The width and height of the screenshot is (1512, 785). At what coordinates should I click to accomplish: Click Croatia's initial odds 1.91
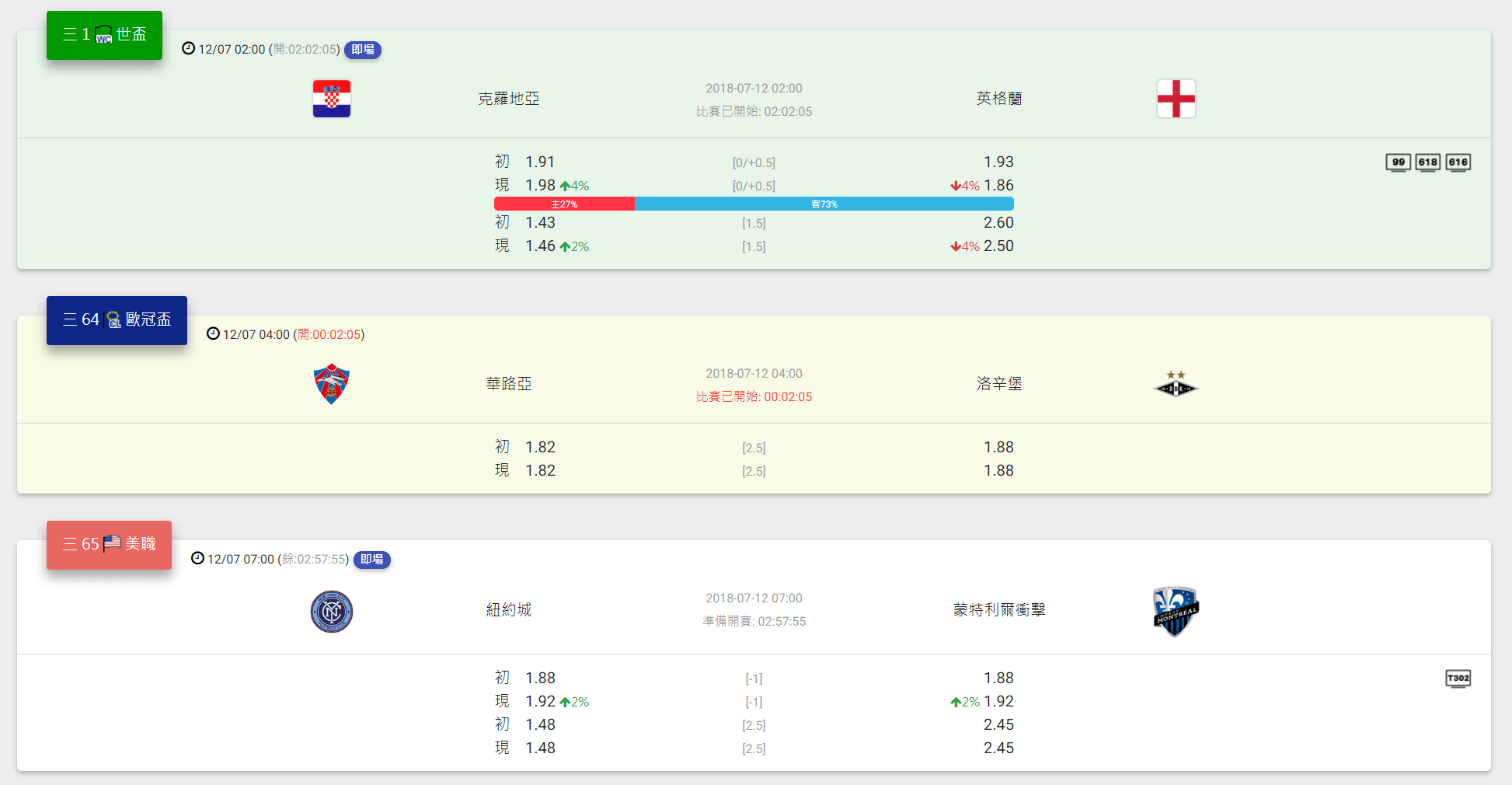(x=540, y=162)
